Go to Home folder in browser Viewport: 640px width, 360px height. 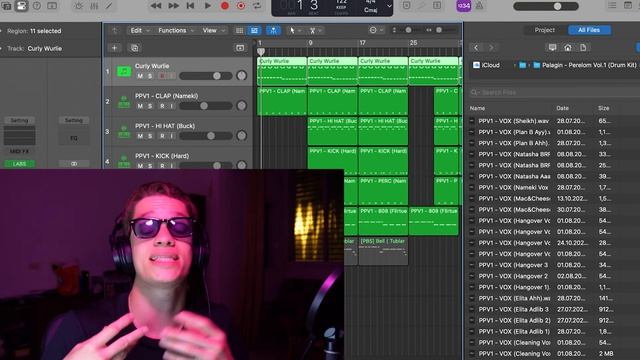[x=568, y=48]
